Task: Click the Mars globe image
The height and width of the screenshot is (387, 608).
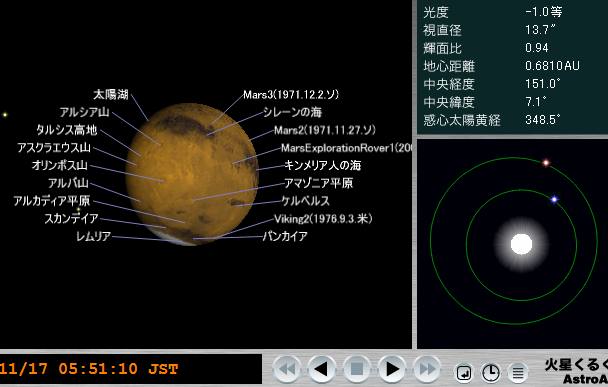Action: pos(192,174)
